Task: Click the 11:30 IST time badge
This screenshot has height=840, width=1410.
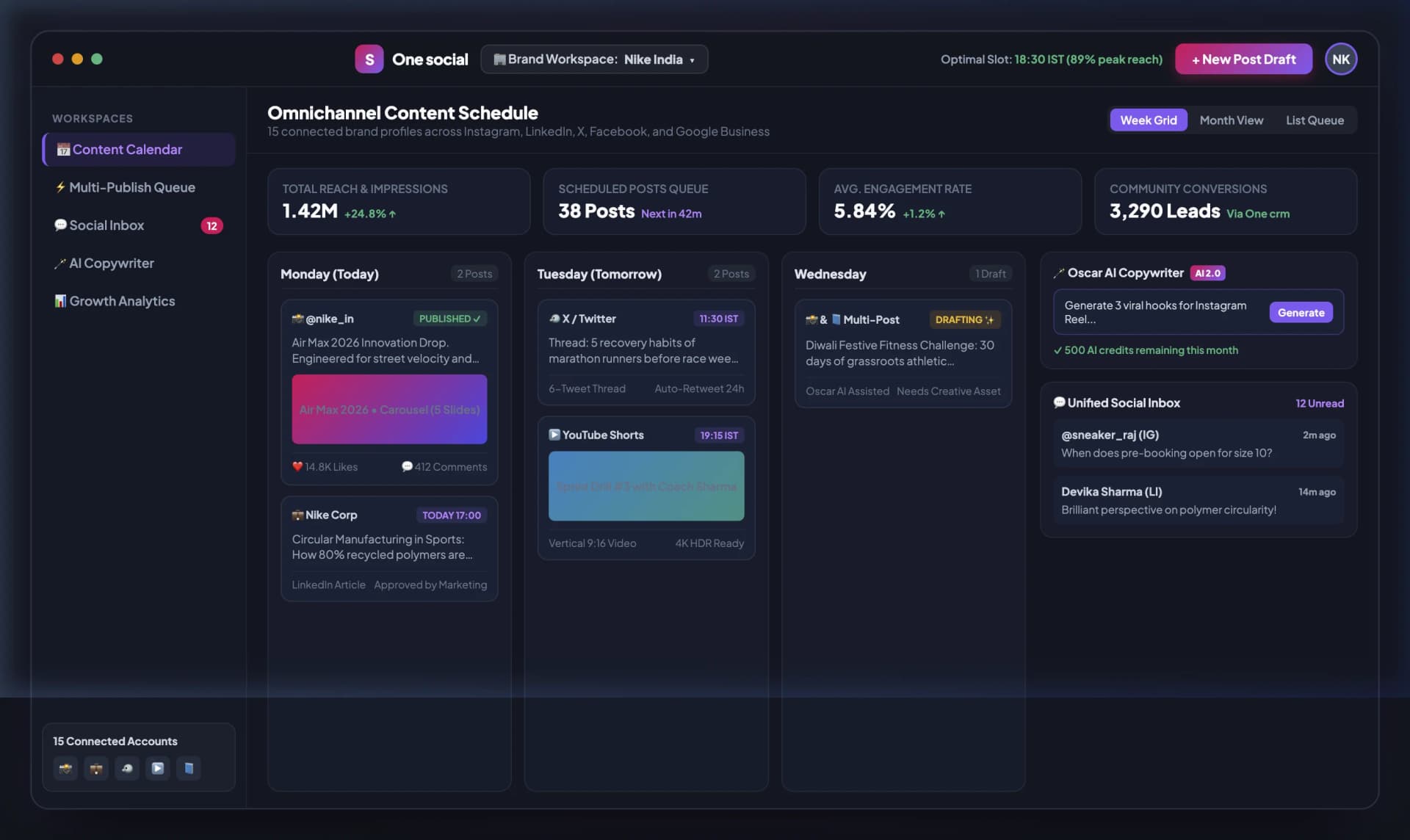Action: point(719,319)
